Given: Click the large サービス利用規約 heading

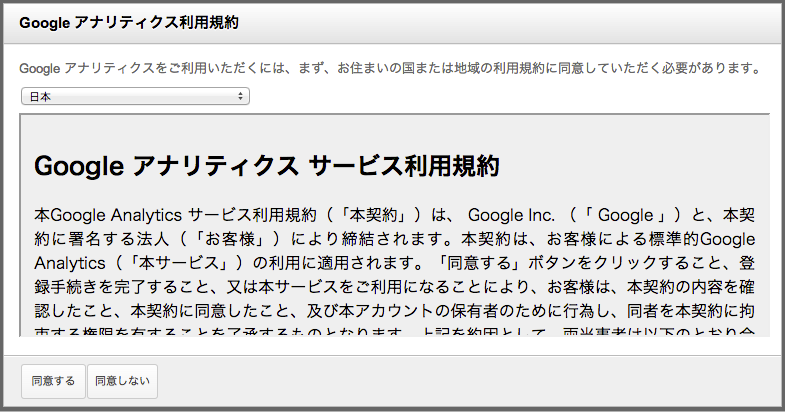Looking at the screenshot, I should point(266,166).
